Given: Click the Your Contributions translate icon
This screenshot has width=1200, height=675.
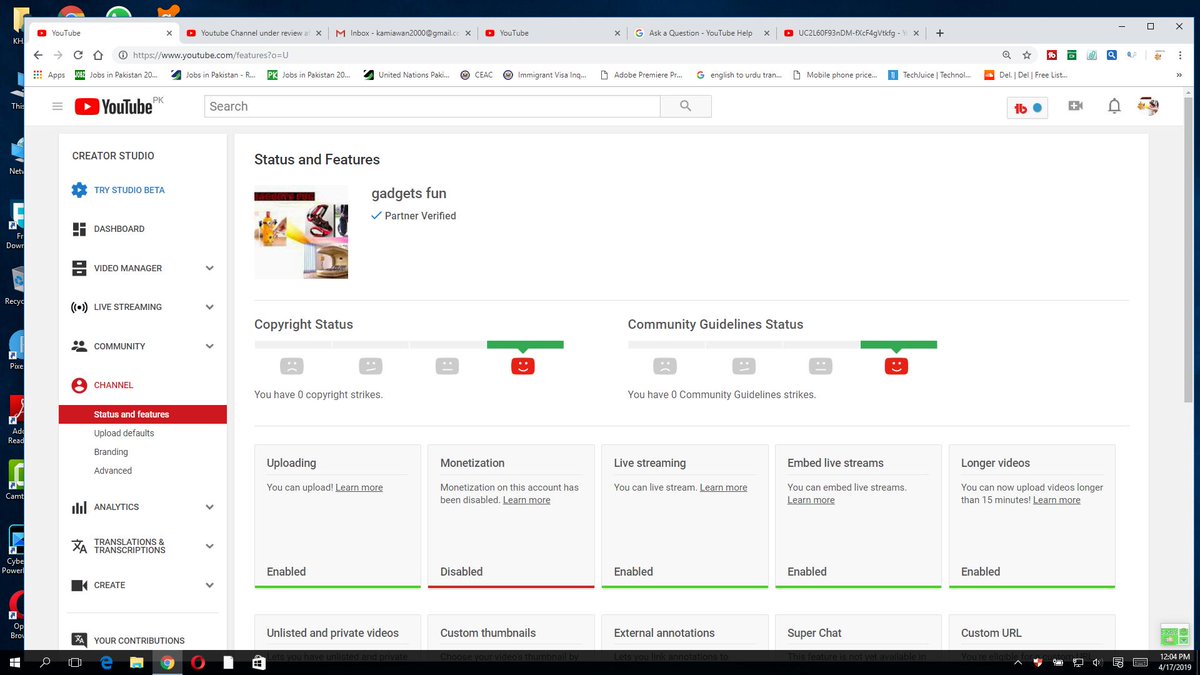Looking at the screenshot, I should (x=79, y=640).
